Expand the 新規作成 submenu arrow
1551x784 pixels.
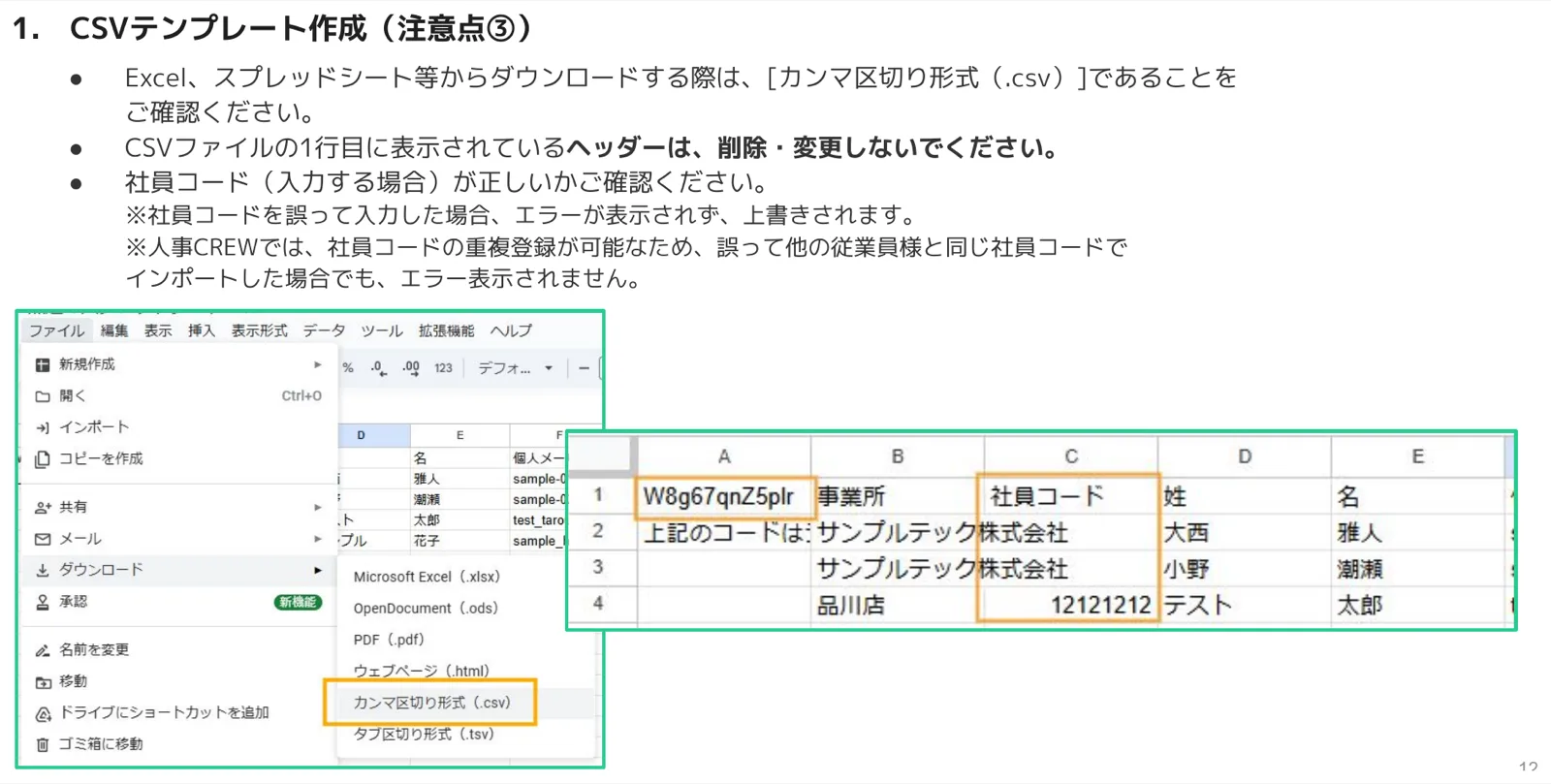(317, 364)
